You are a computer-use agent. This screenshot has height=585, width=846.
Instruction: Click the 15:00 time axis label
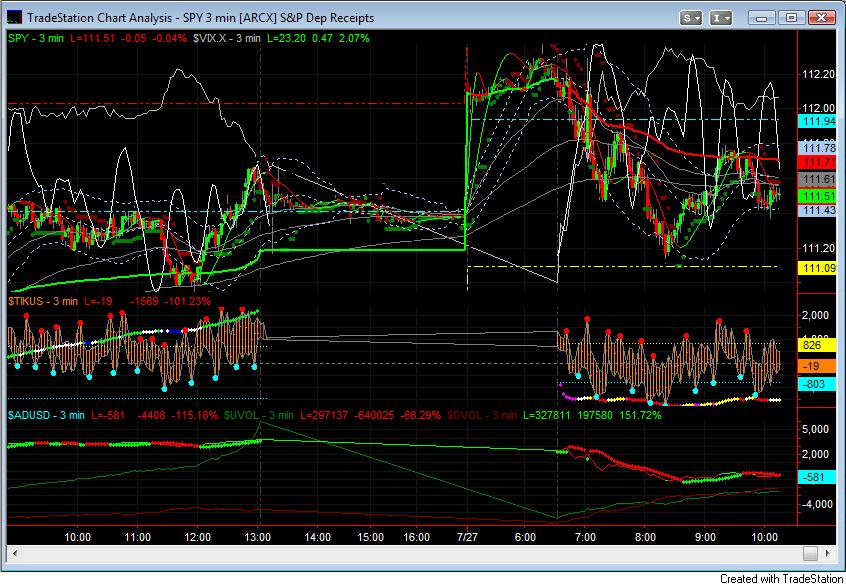[x=370, y=537]
